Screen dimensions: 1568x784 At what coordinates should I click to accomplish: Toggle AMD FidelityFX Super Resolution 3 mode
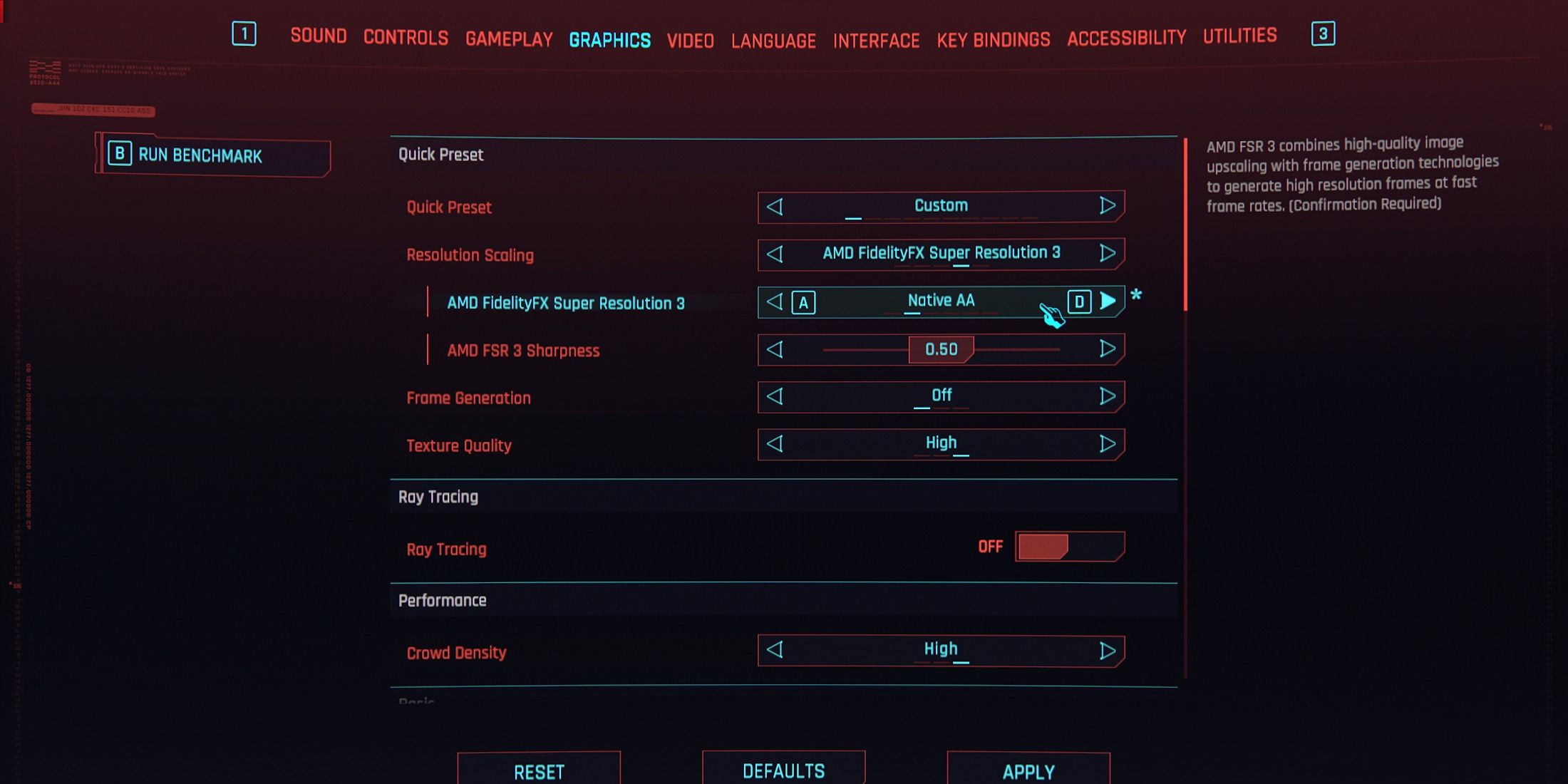click(x=1108, y=301)
